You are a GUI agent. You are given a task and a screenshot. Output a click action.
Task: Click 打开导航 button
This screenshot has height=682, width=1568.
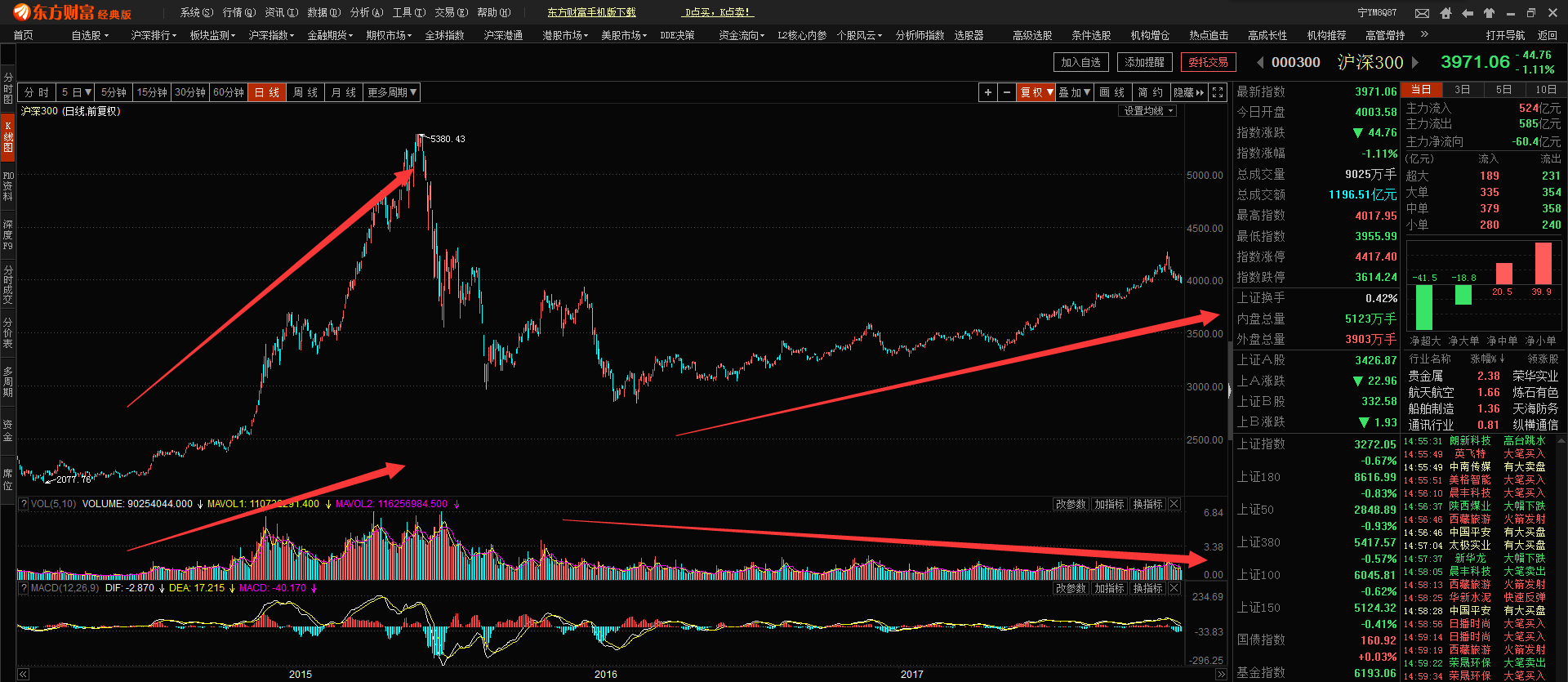point(1505,35)
